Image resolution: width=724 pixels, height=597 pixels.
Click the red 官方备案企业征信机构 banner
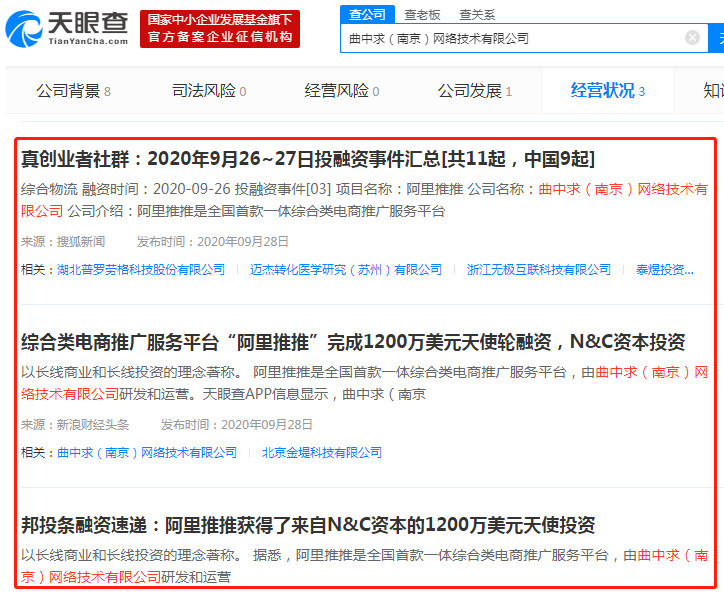pyautogui.click(x=220, y=29)
